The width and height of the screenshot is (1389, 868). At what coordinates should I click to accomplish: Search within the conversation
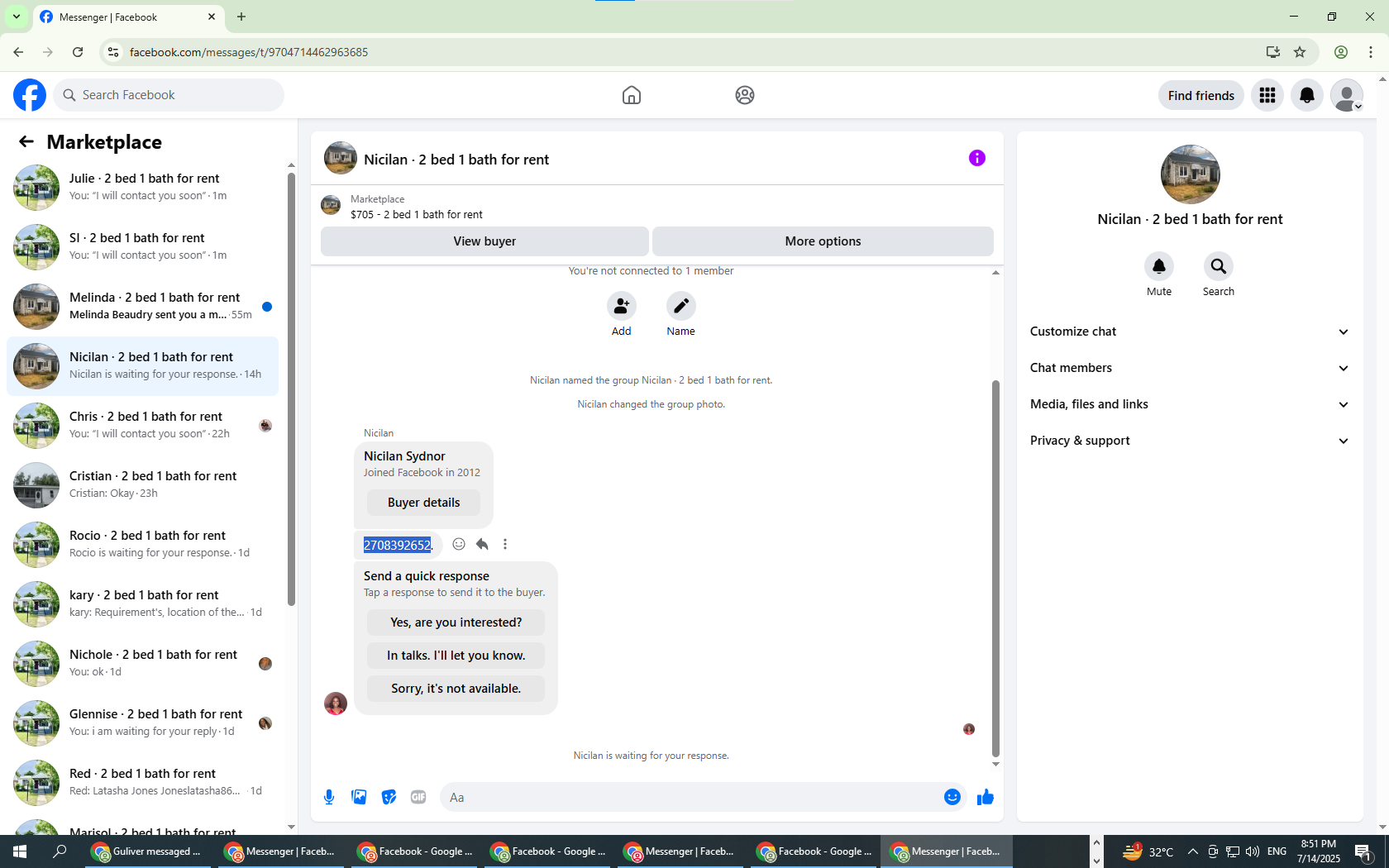[x=1219, y=266]
